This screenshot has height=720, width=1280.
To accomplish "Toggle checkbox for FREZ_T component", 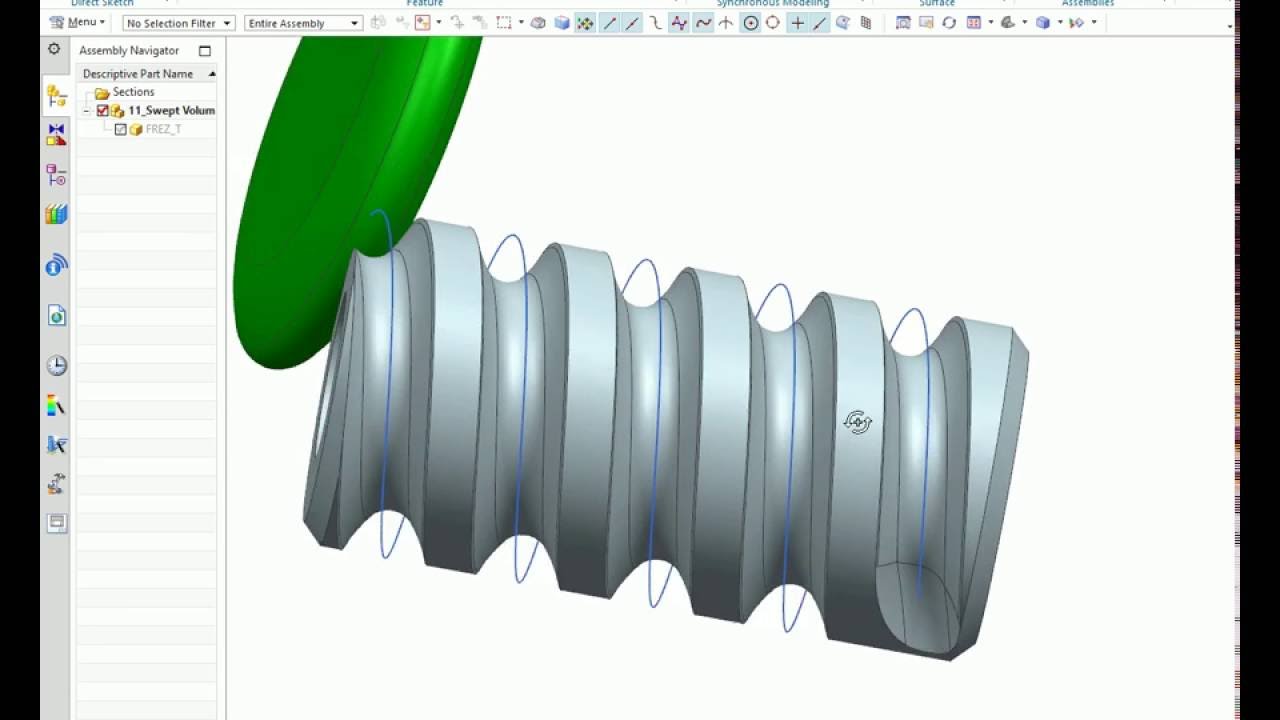I will tap(120, 130).
